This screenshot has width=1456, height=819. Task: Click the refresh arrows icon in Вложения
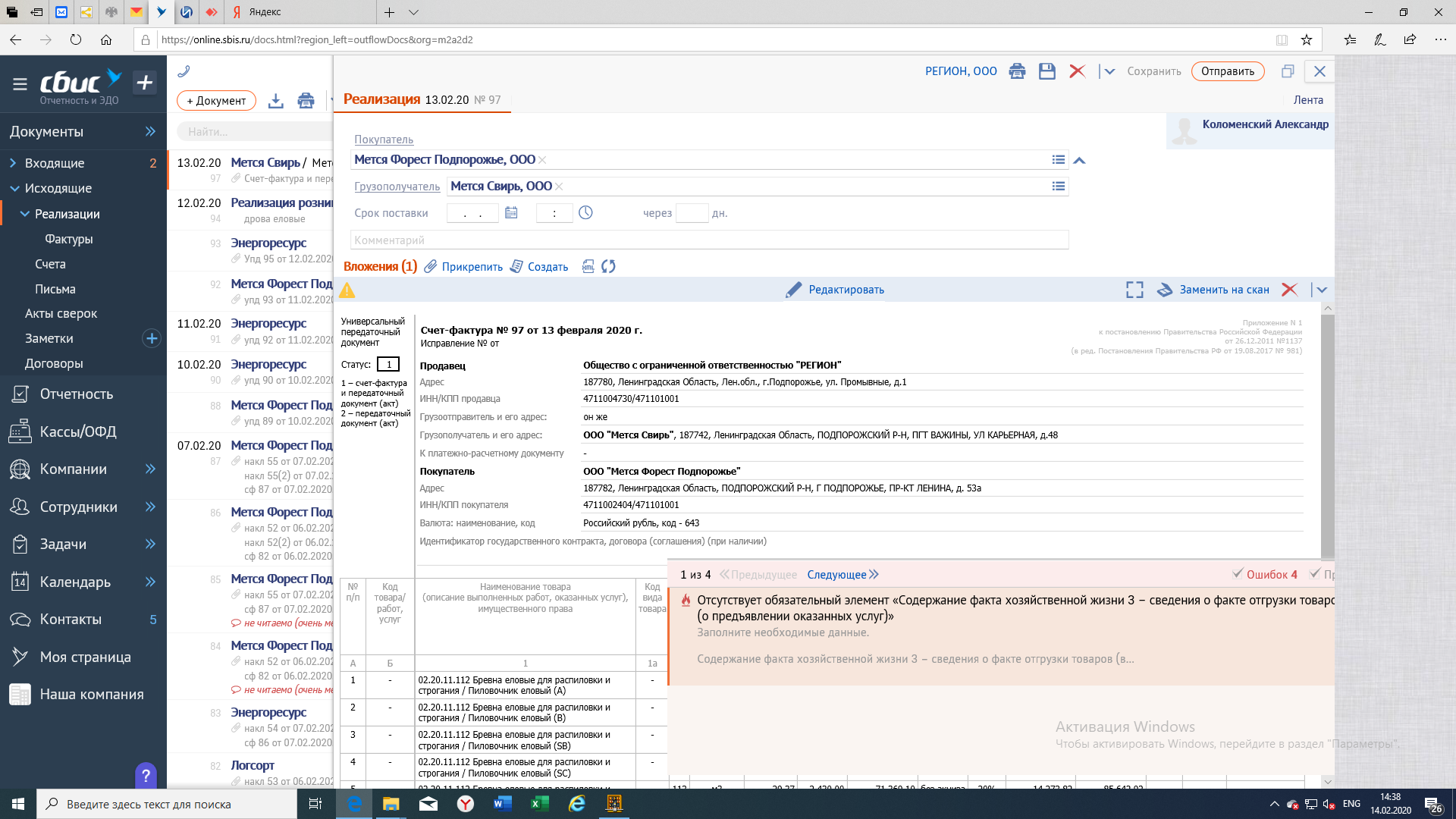pyautogui.click(x=608, y=266)
